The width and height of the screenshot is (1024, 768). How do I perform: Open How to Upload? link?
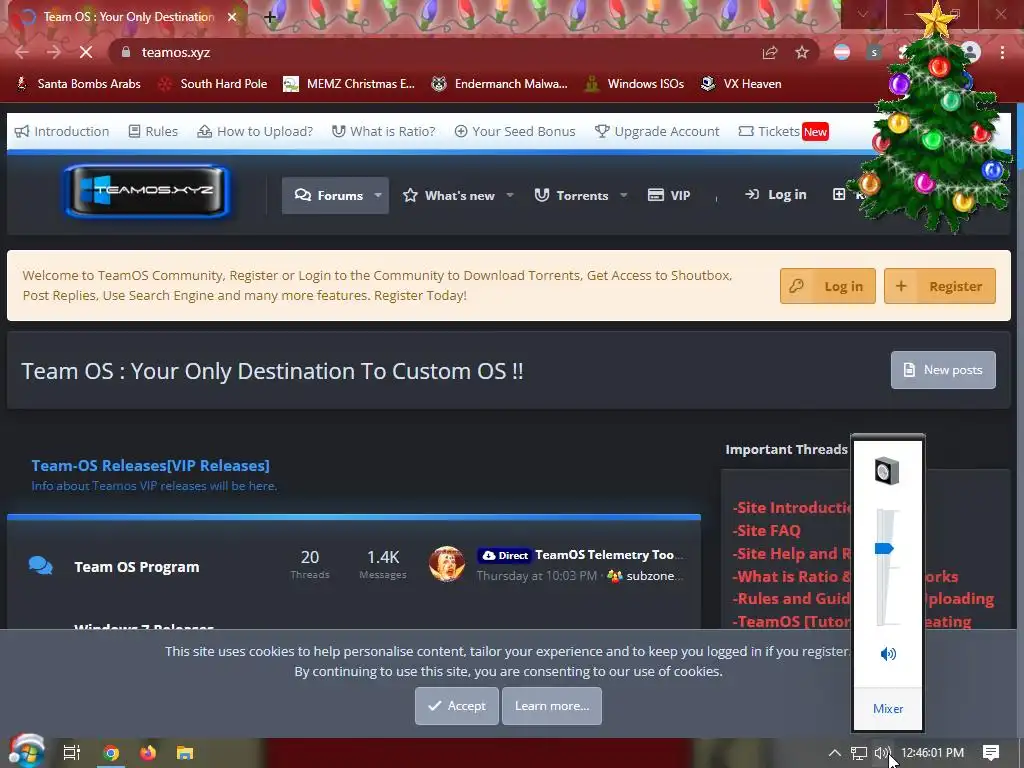point(255,131)
